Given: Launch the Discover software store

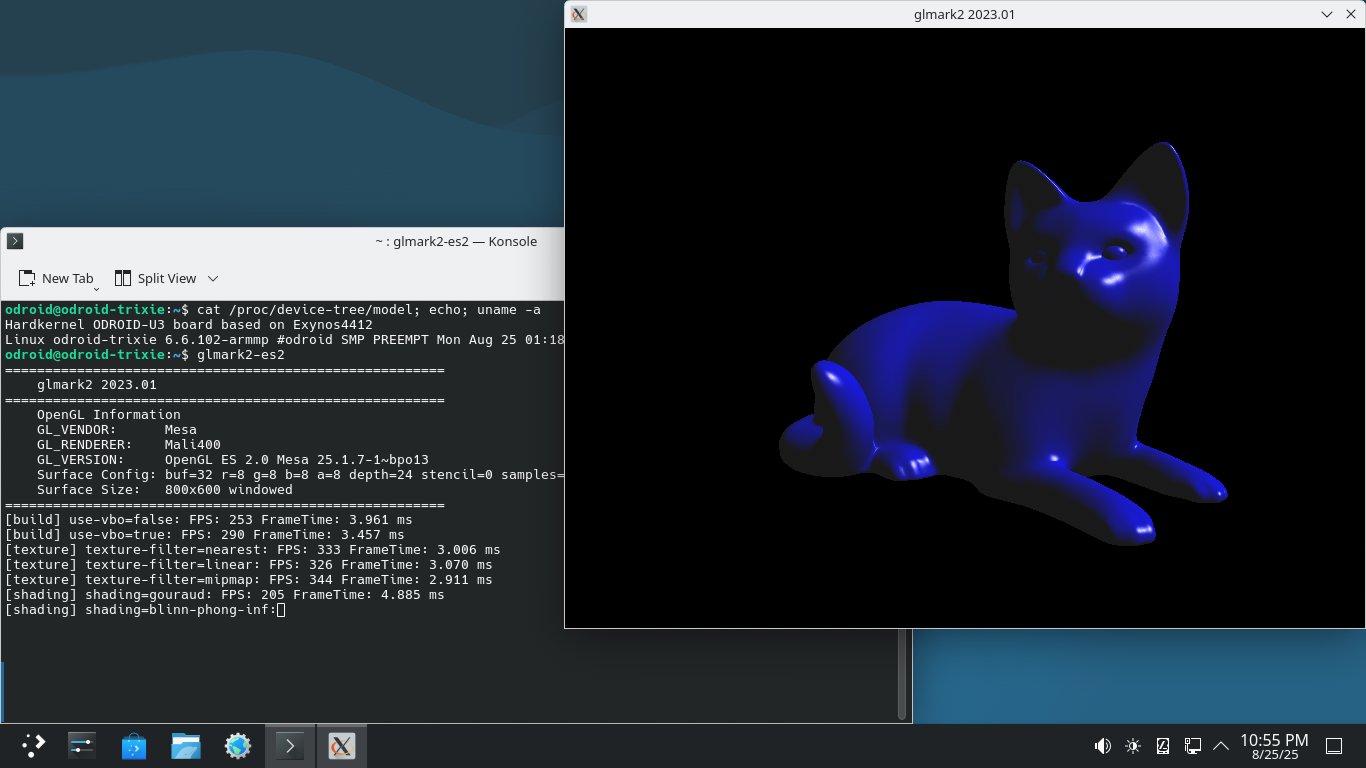Looking at the screenshot, I should (134, 745).
